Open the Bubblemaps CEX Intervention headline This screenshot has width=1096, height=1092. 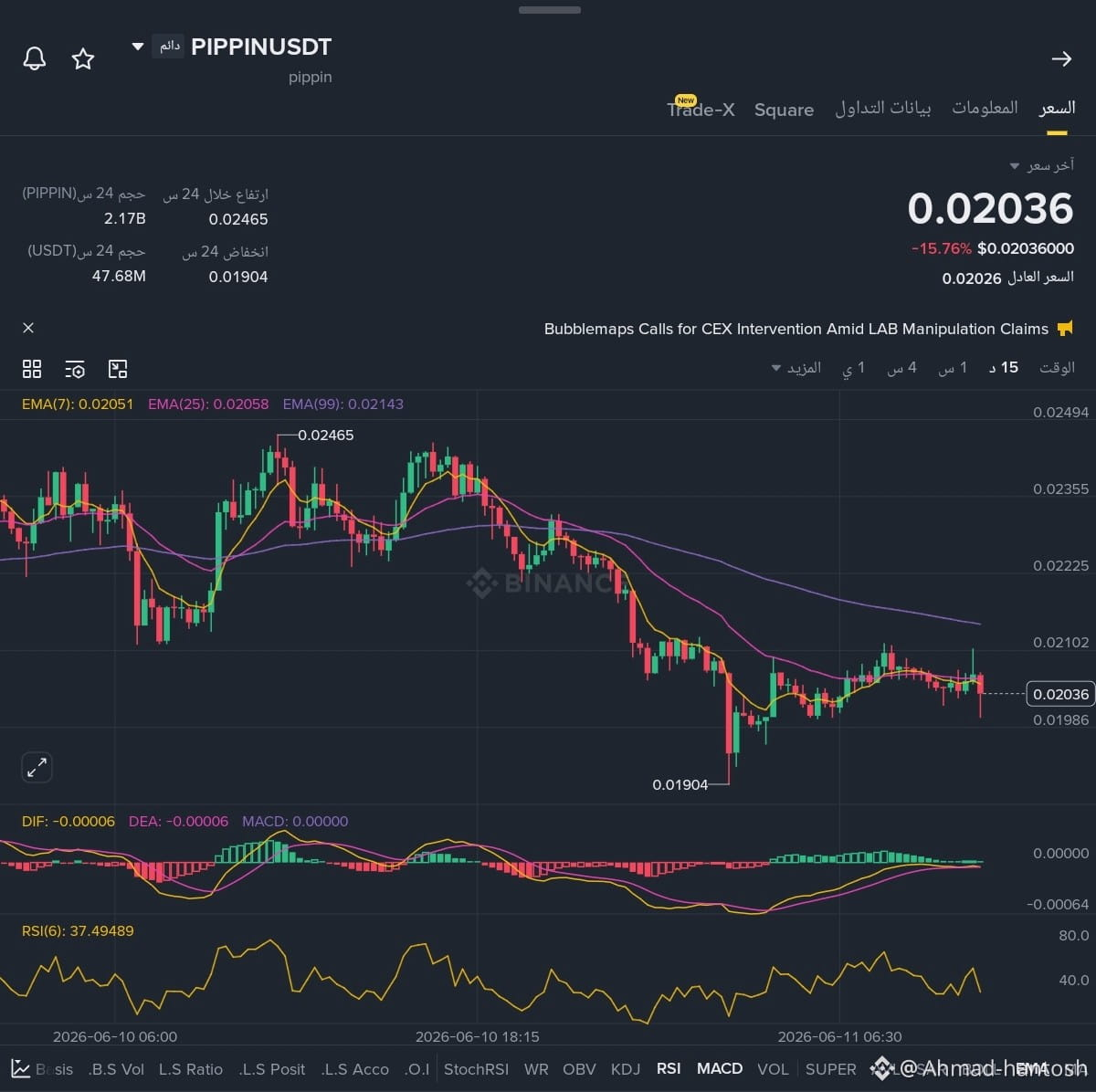tap(796, 329)
